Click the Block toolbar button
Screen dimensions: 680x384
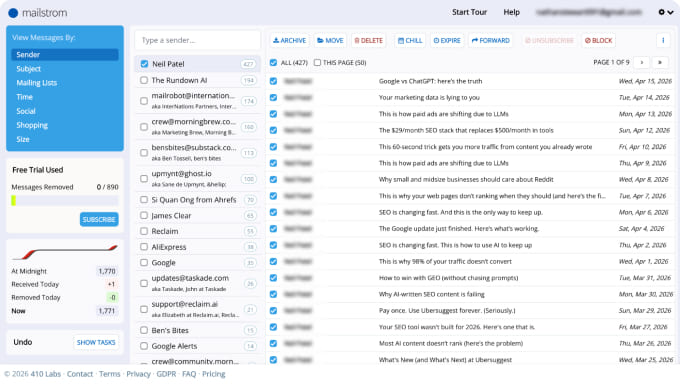click(598, 40)
